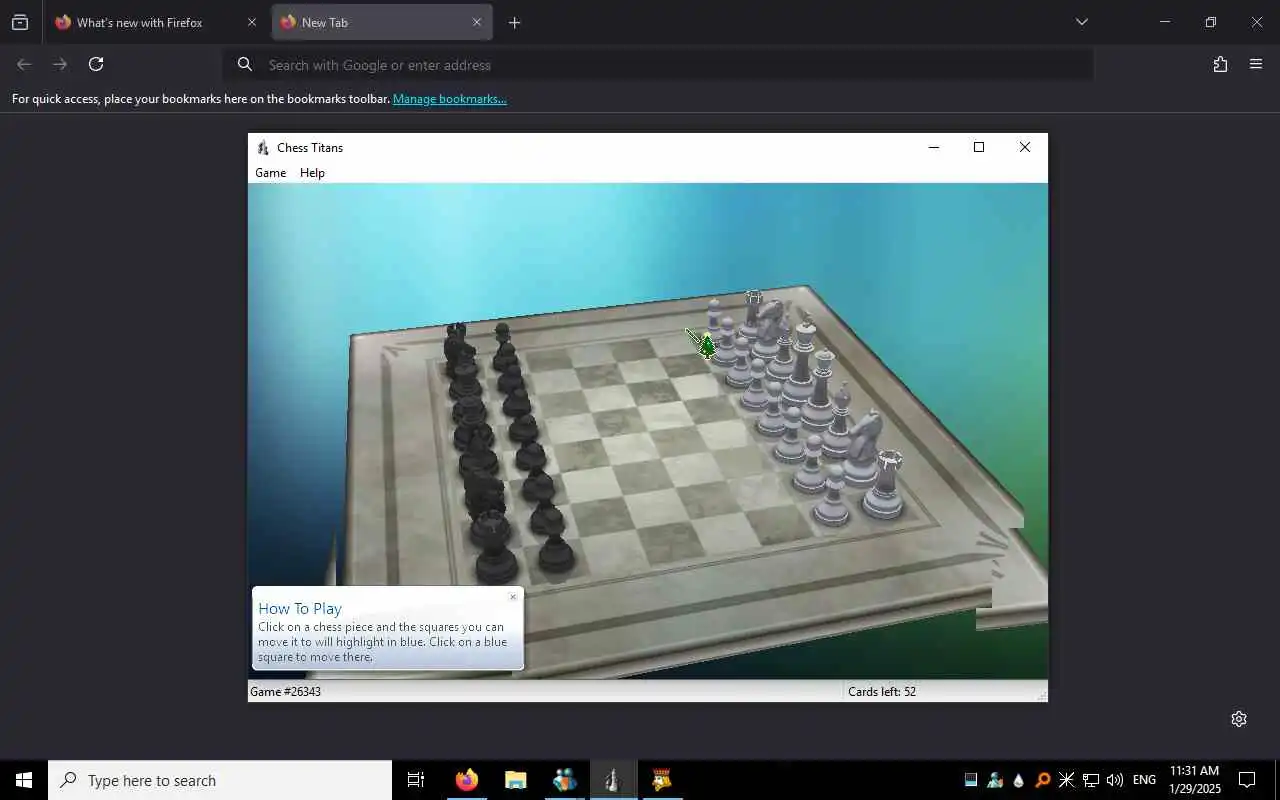Image resolution: width=1280 pixels, height=800 pixels.
Task: Click the Type here to search box
Action: pos(220,780)
